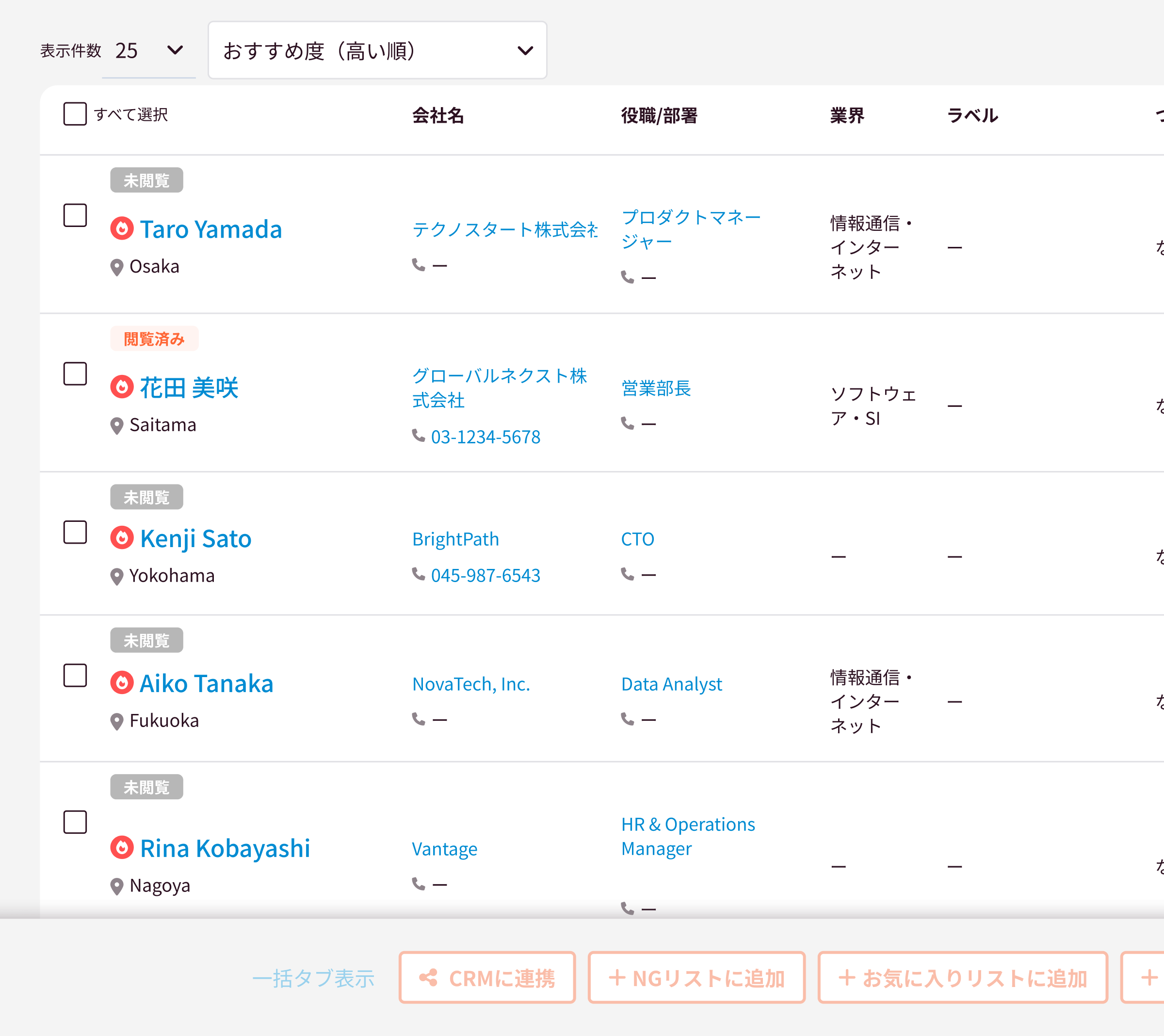Viewport: 1164px width, 1036px height.
Task: Click the 未閲覧 badge above Kenji Sato
Action: point(147,497)
